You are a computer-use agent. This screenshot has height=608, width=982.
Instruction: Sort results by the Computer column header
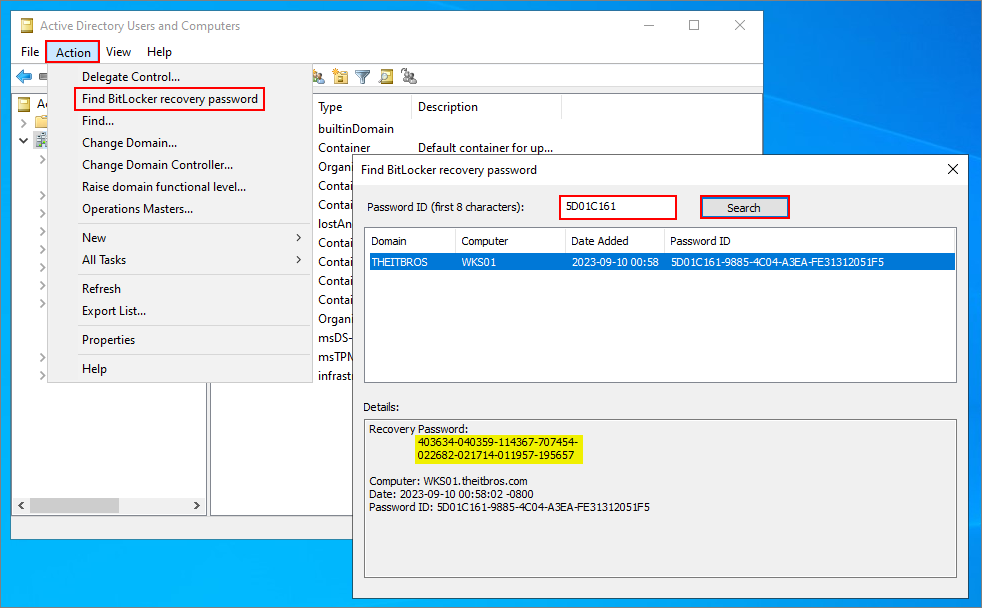(x=510, y=241)
